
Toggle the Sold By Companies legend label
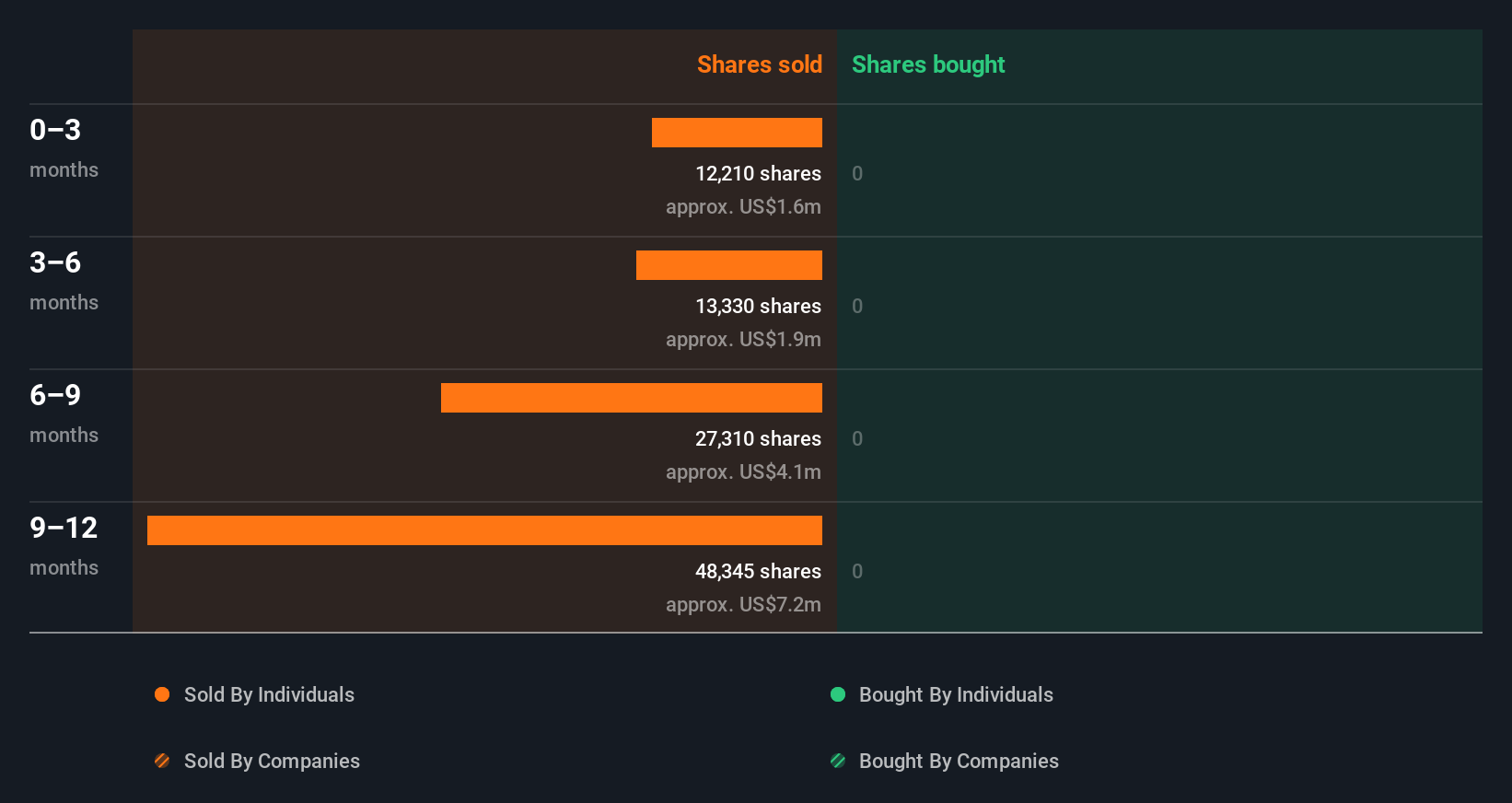pyautogui.click(x=272, y=761)
